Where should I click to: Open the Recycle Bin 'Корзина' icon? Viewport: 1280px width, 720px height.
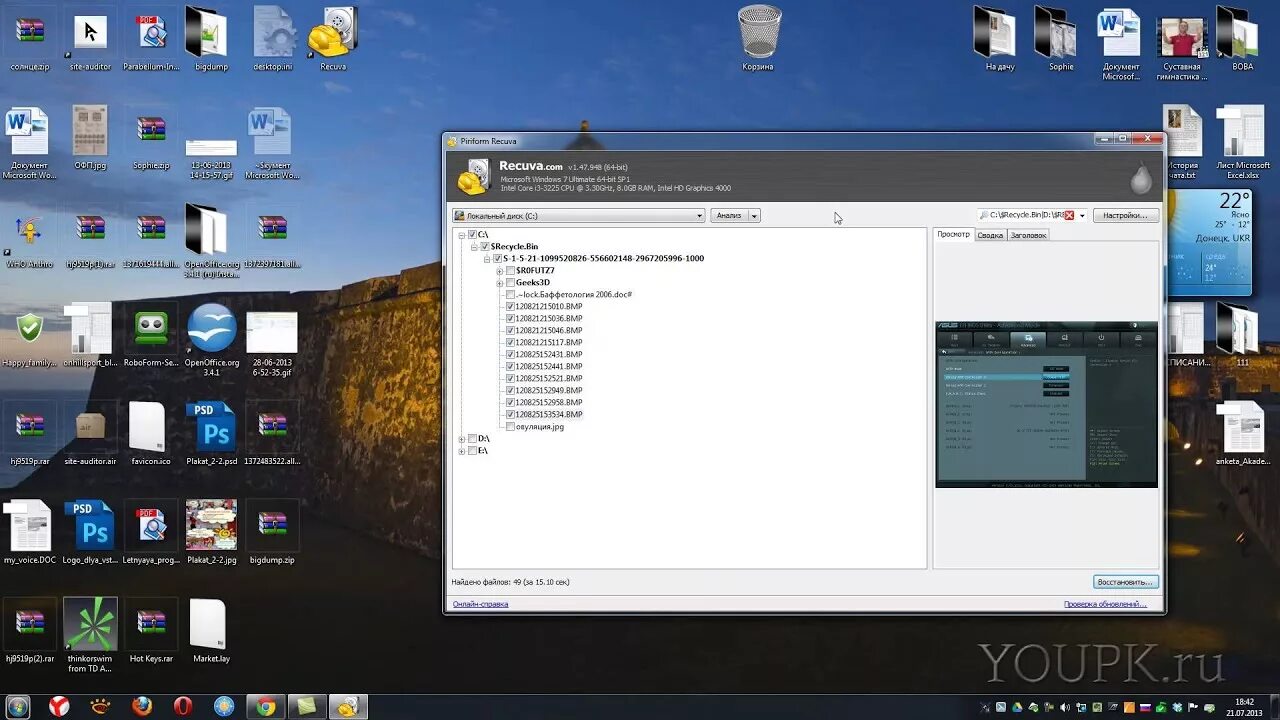pyautogui.click(x=758, y=38)
